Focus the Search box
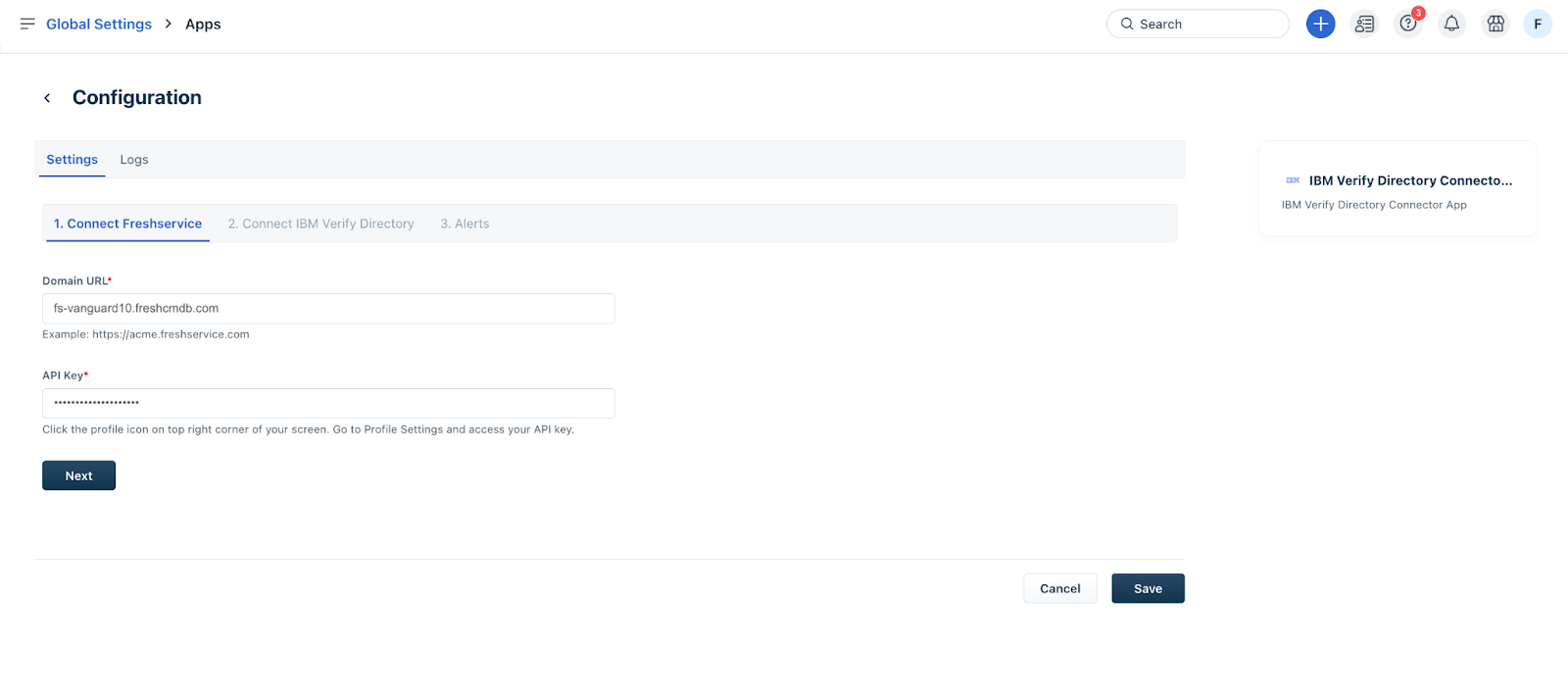Viewport: 1568px width, 700px height. (1198, 24)
